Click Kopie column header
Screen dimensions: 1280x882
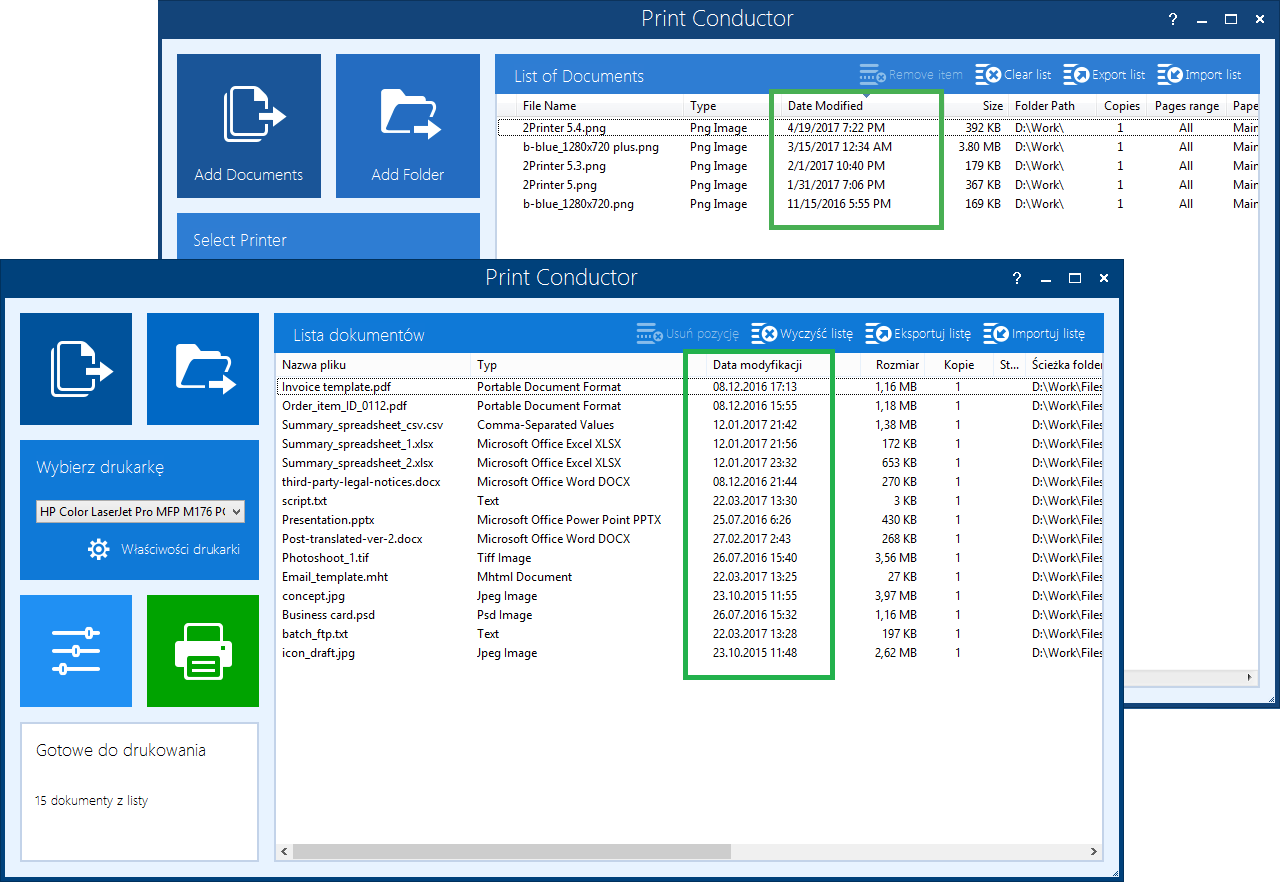959,365
